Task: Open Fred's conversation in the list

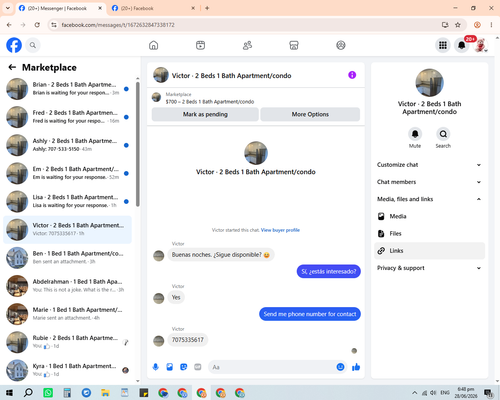Action: 67,117
